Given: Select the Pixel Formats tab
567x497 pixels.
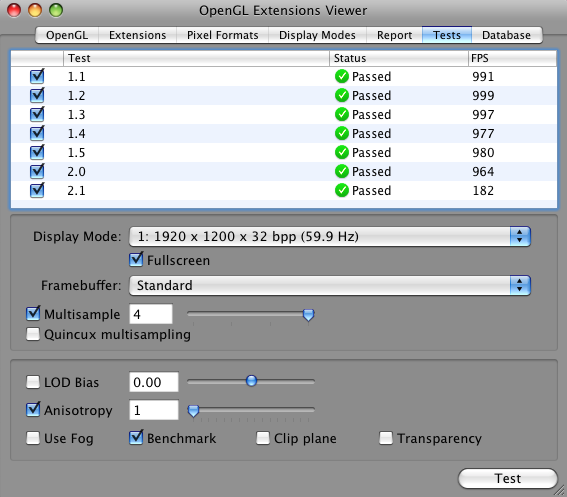Looking at the screenshot, I should tap(222, 35).
